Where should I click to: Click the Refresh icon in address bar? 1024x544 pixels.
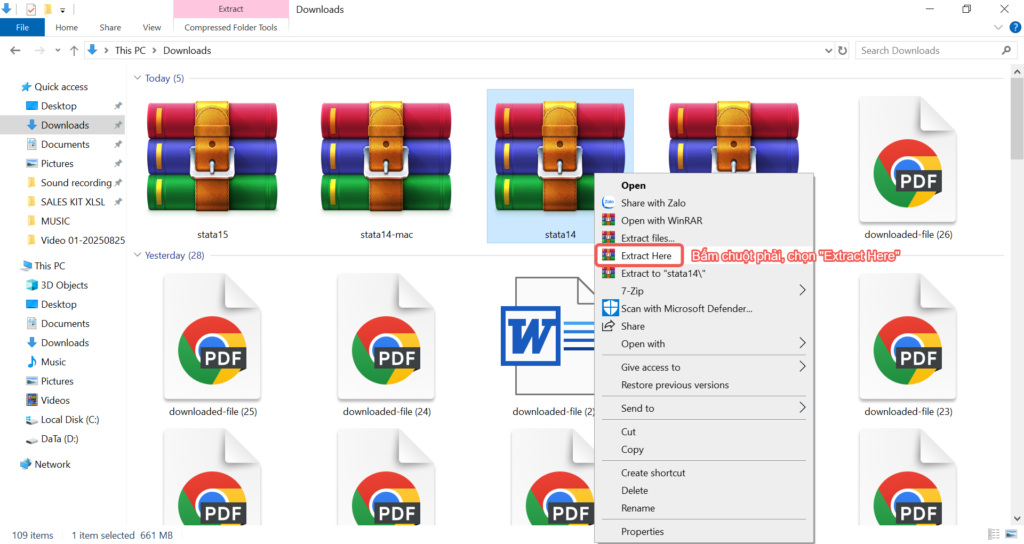pyautogui.click(x=842, y=50)
